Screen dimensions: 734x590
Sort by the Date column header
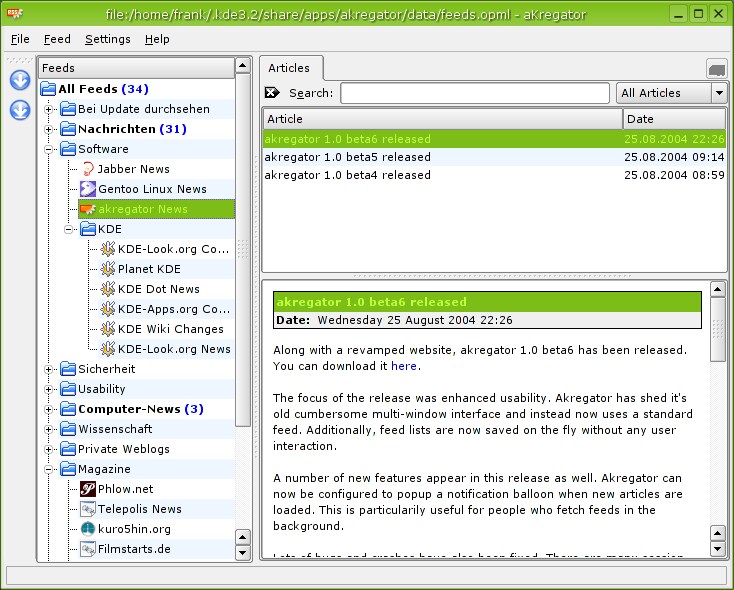pyautogui.click(x=675, y=119)
